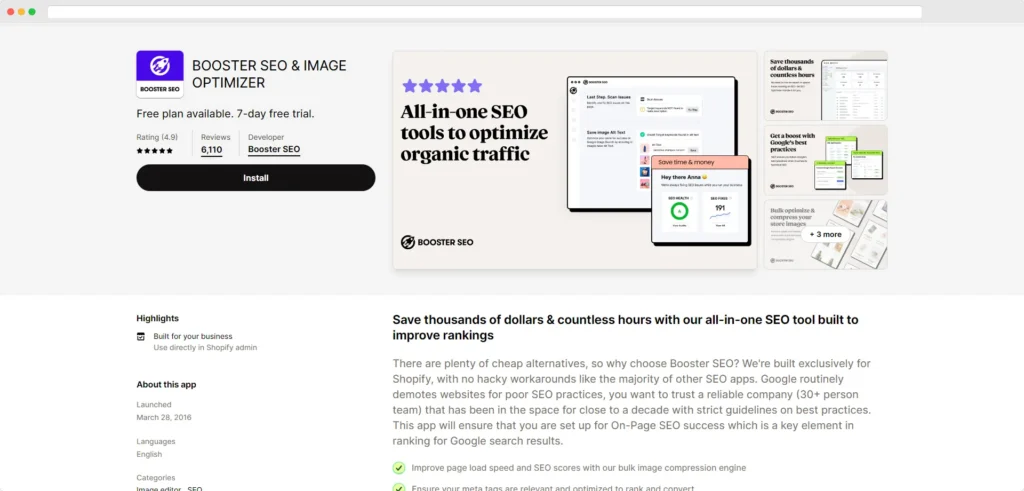Click the Categories label
Image resolution: width=1024 pixels, height=491 pixels.
pyautogui.click(x=155, y=478)
